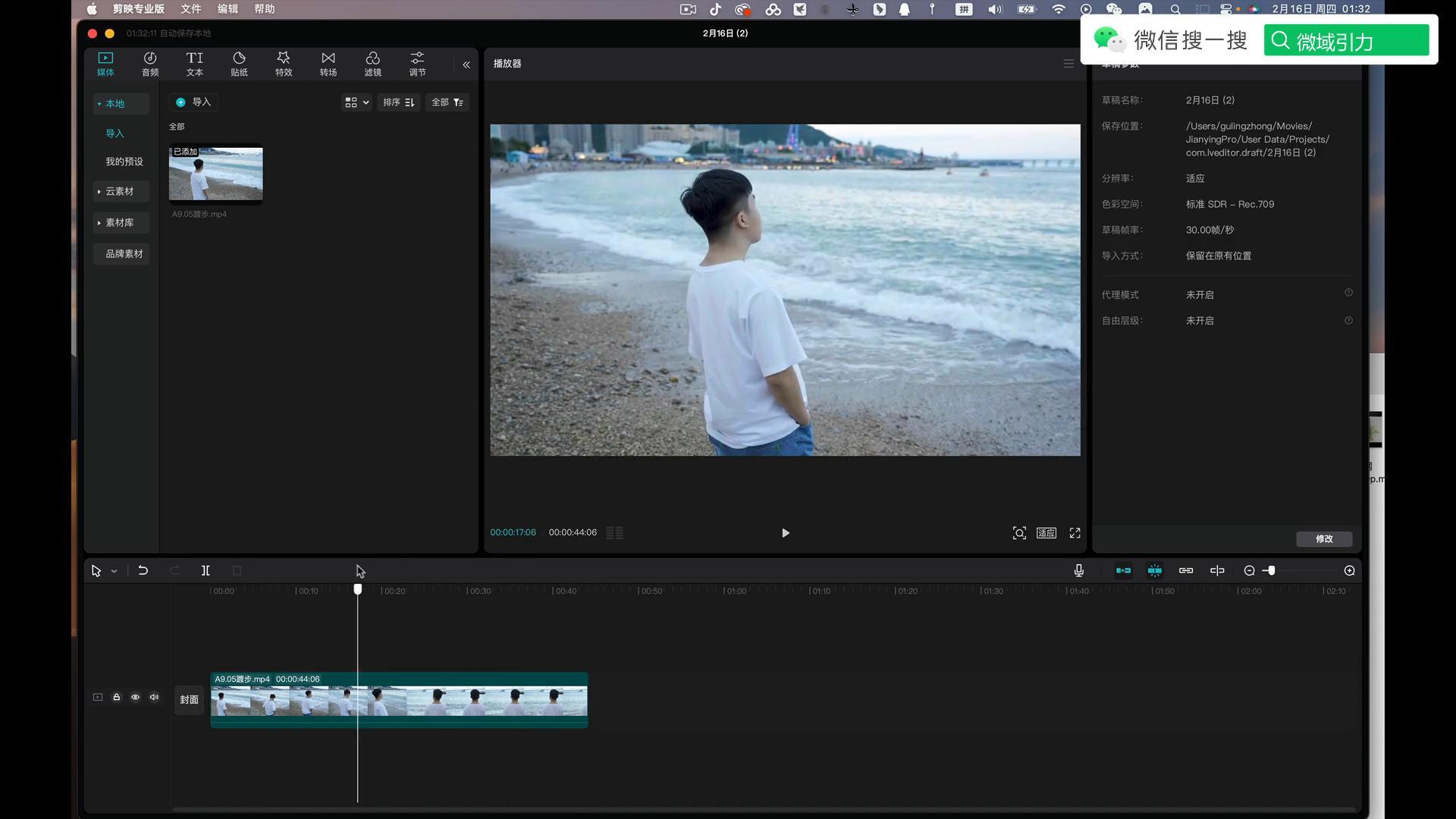Mute the main video track
Viewport: 1456px width, 819px height.
(154, 697)
